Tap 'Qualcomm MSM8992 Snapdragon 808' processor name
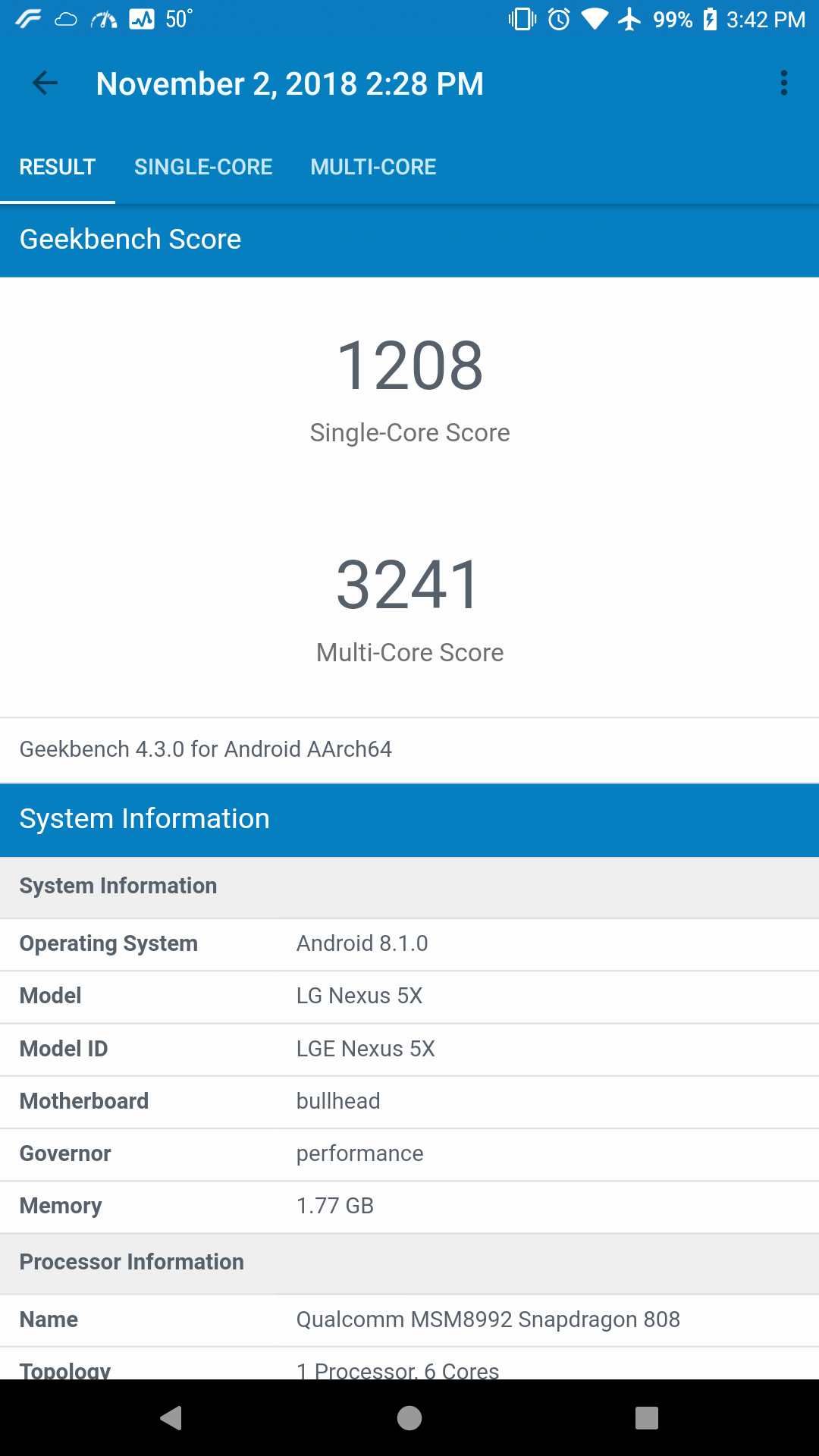Screen dimensions: 819x1456 pyautogui.click(x=488, y=1319)
